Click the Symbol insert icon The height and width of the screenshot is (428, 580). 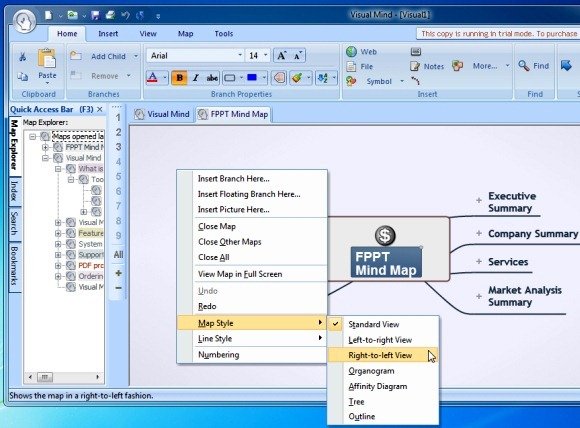pyautogui.click(x=351, y=81)
